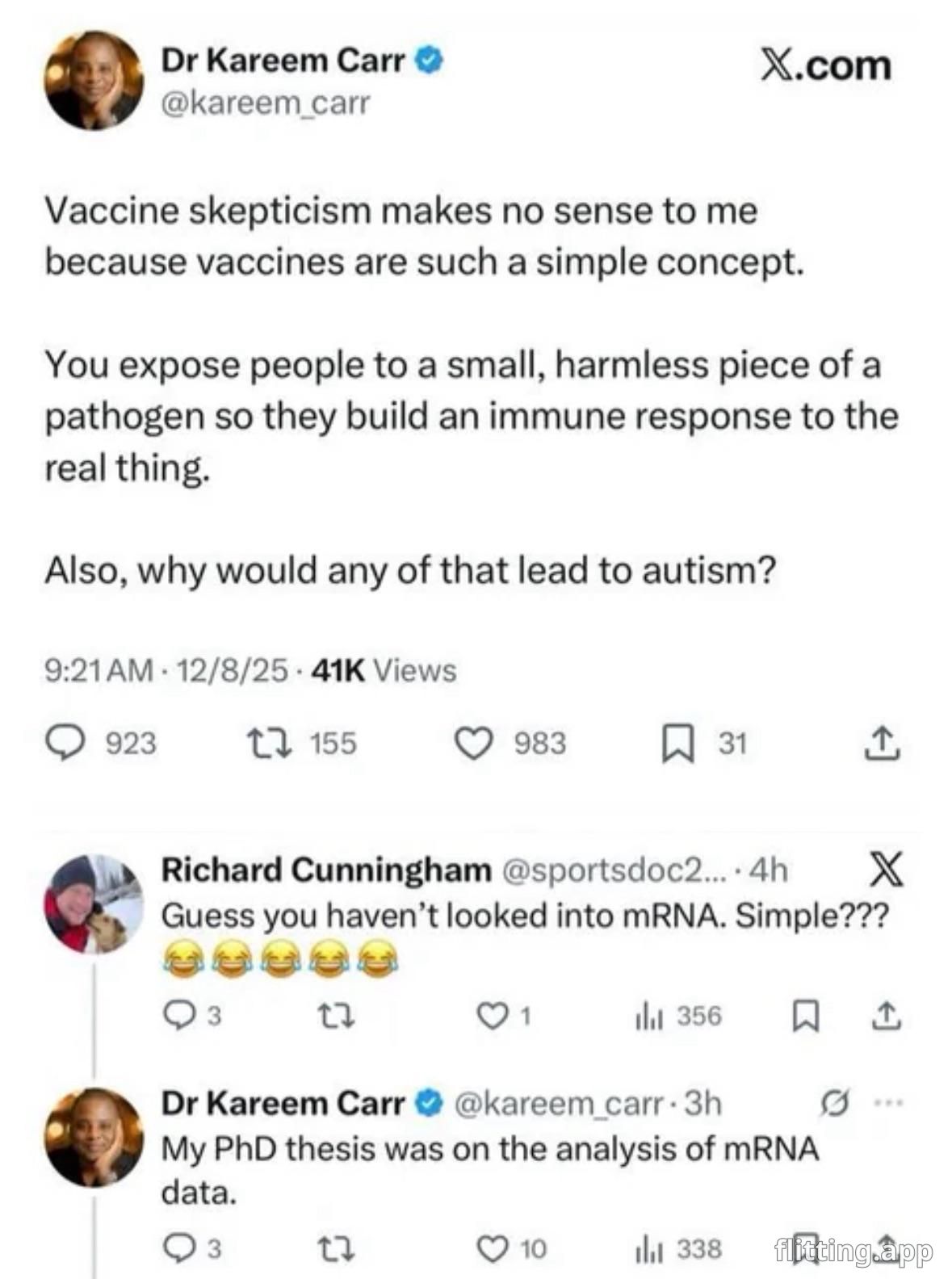The image size is (952, 1279).
Task: Share Richard Cunningham's reply
Action: click(886, 1017)
